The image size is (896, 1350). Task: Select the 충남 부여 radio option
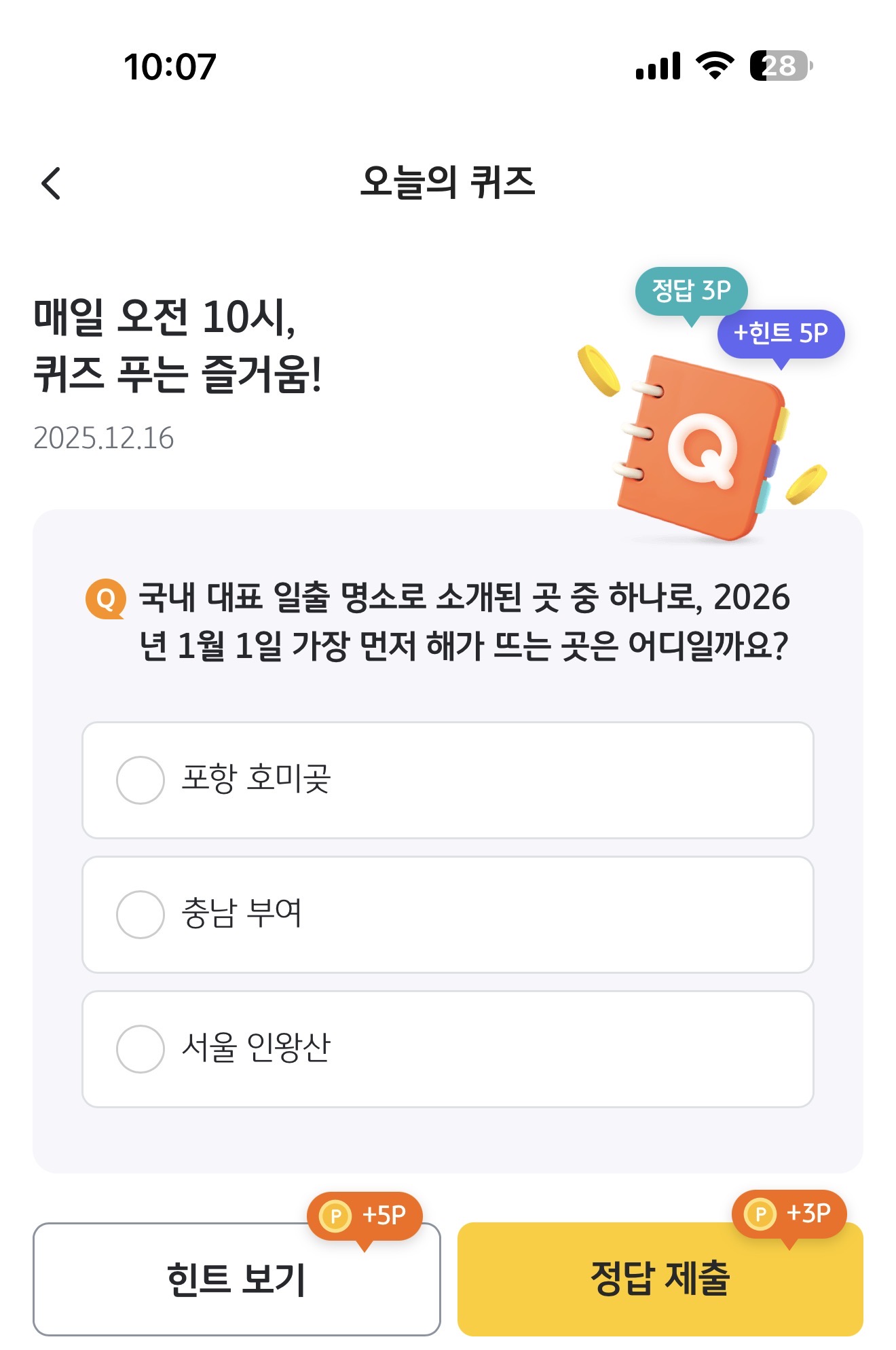[448, 915]
